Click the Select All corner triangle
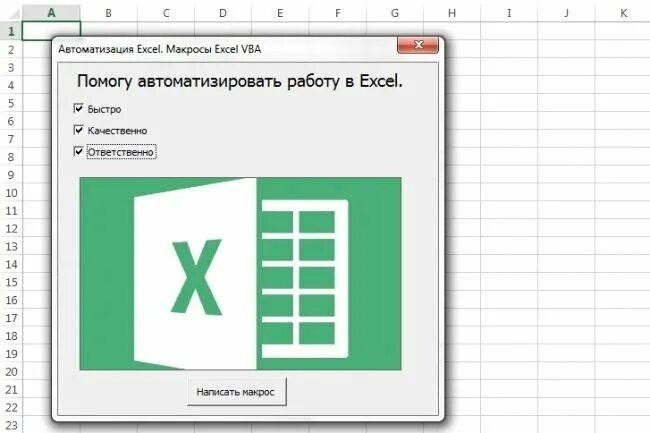The width and height of the screenshot is (650, 433). tap(12, 14)
